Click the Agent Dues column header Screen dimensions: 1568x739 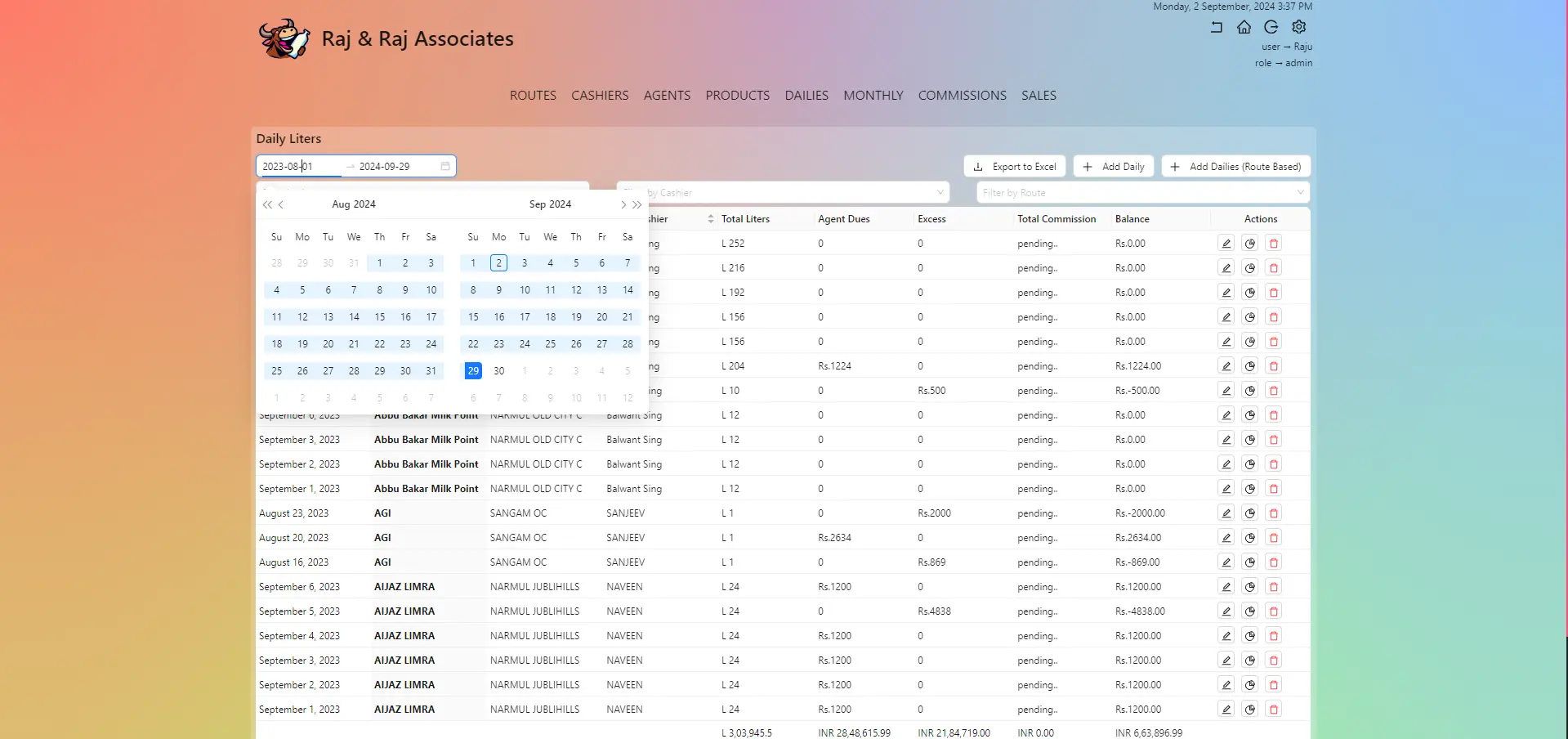(x=843, y=219)
